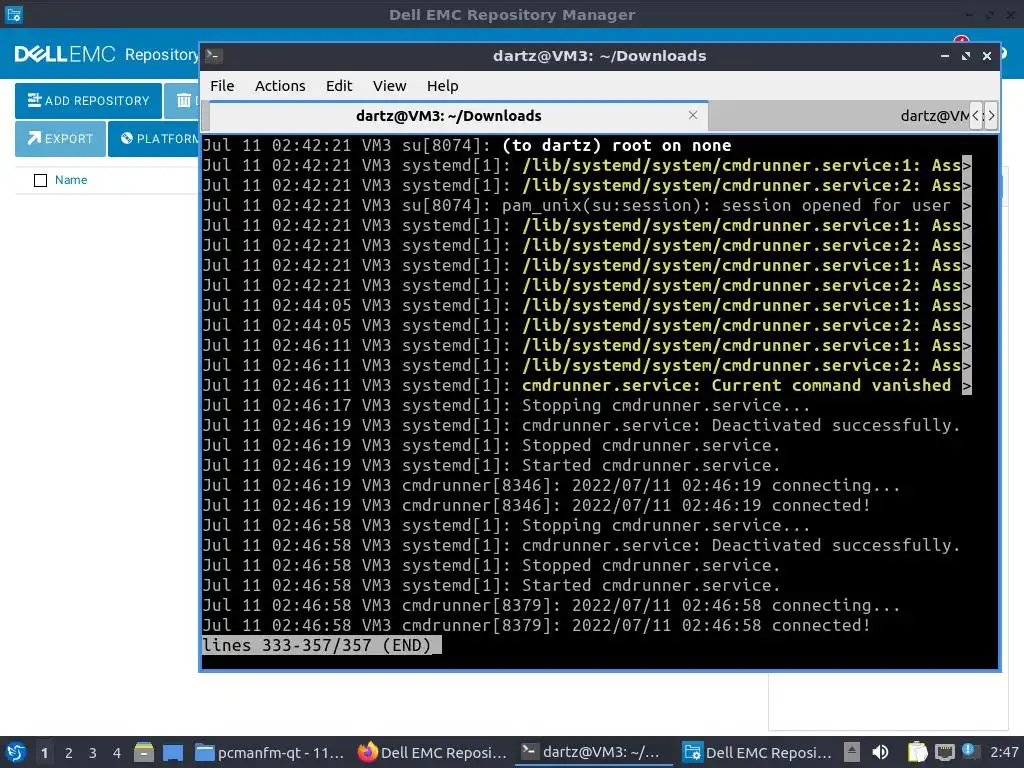Click the cmdrunner[8379] connected! line
1024x768 pixels.
pos(536,626)
